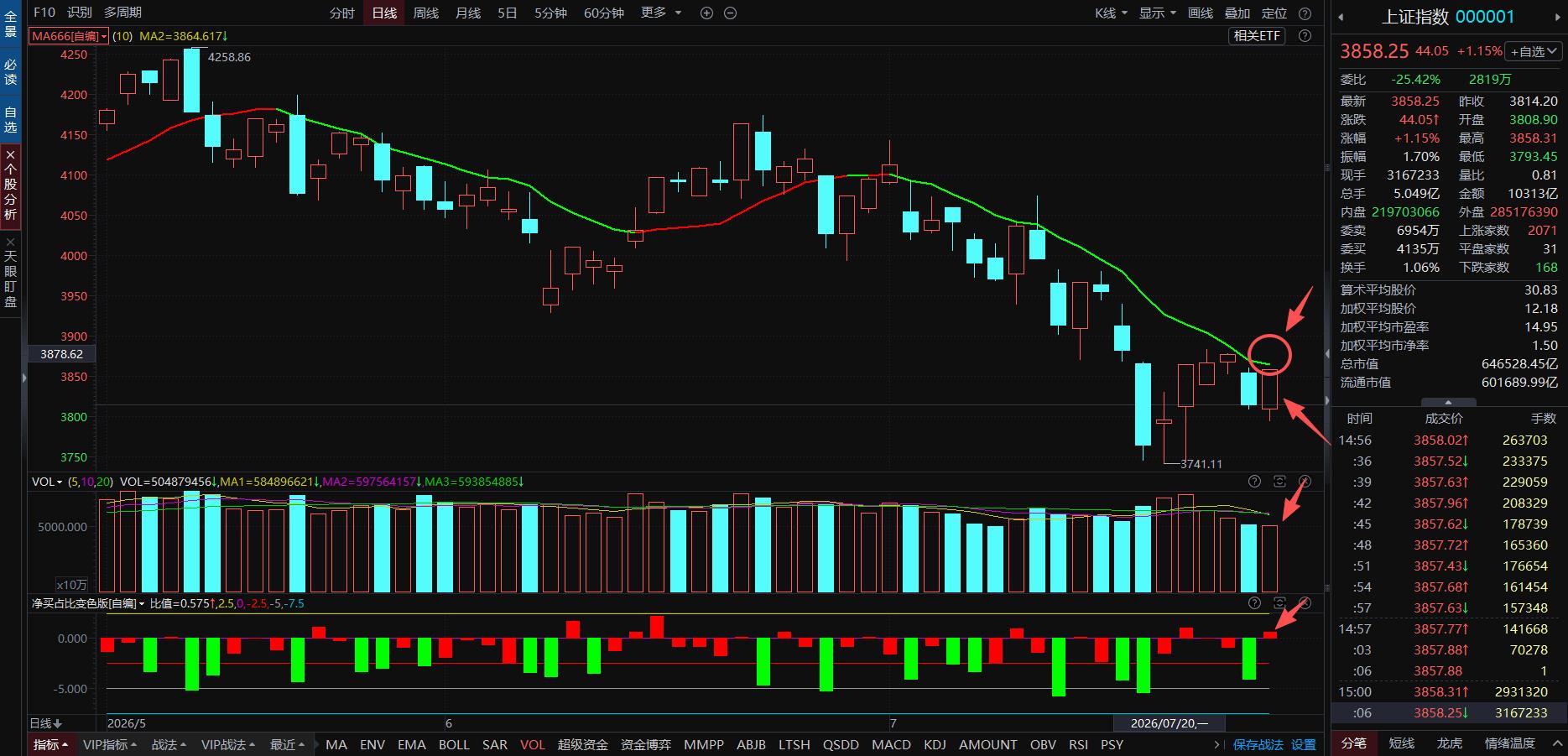Expand the K线 dropdown
1568x756 pixels.
tap(1111, 13)
